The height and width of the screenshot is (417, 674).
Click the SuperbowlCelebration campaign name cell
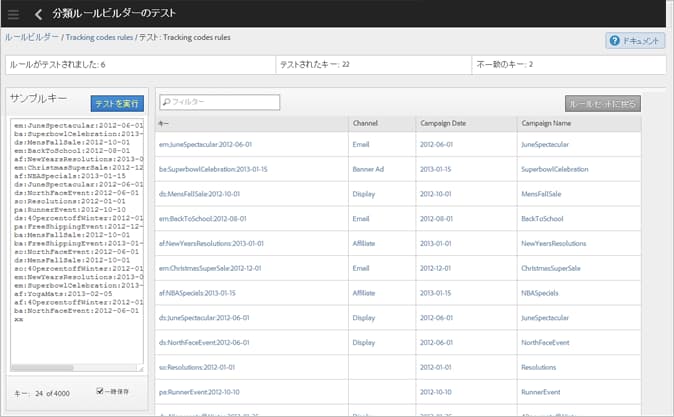click(x=555, y=169)
